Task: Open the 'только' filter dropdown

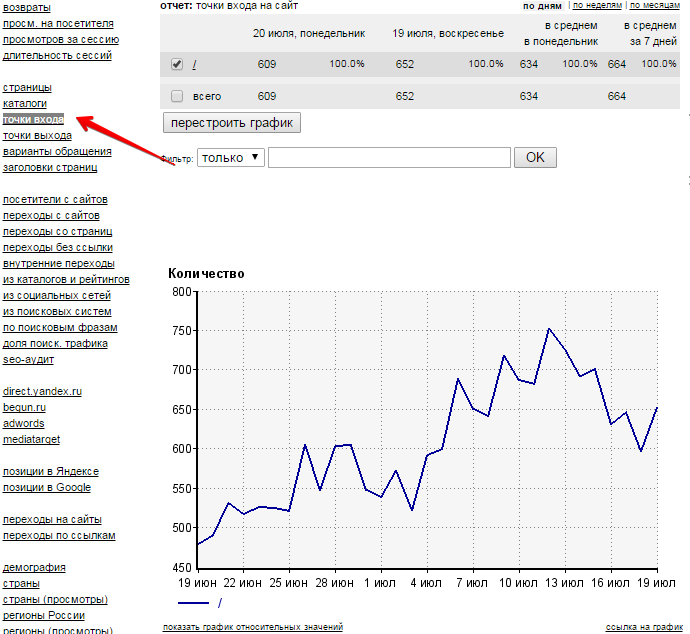Action: point(231,157)
